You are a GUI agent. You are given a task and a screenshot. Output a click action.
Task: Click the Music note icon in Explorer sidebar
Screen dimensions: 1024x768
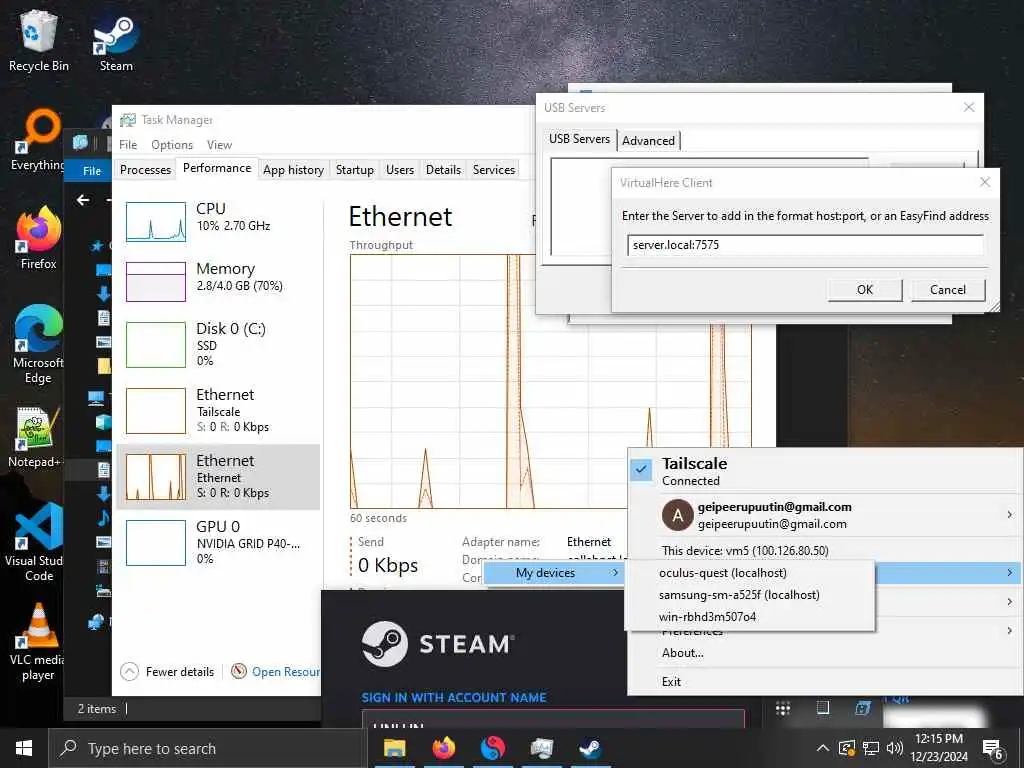pos(103,518)
